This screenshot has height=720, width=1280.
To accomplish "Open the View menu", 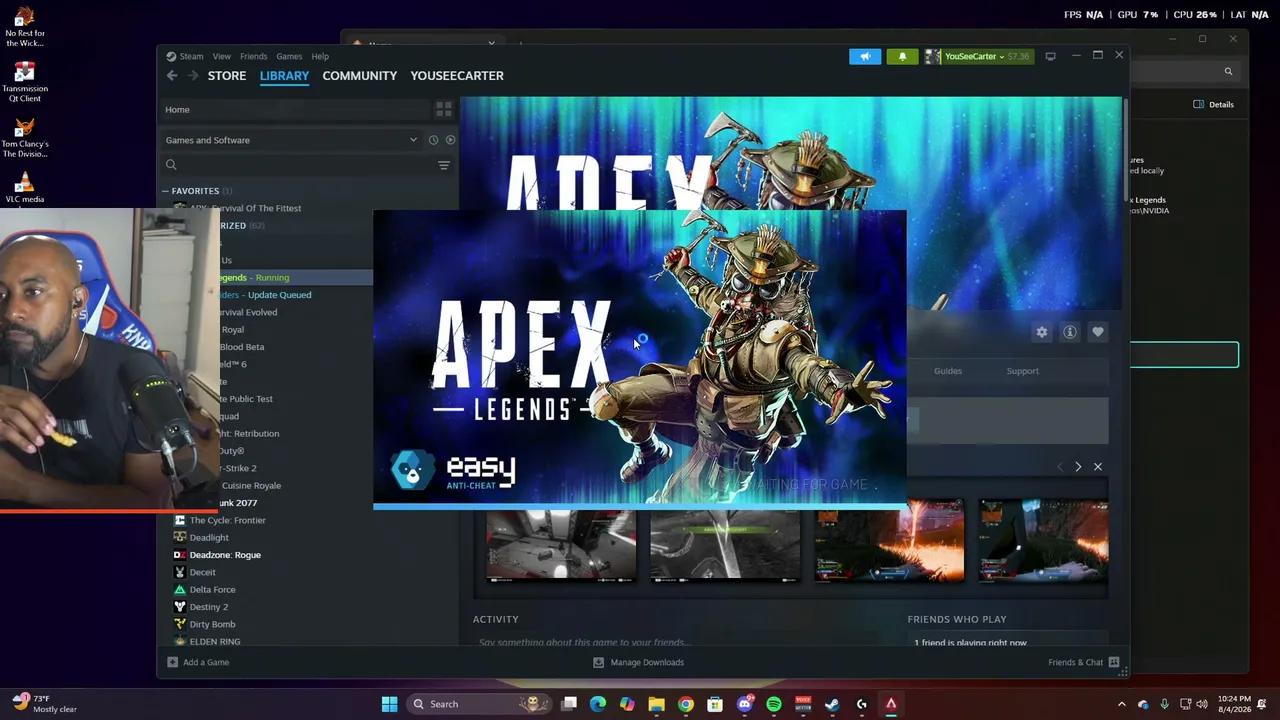I will [x=222, y=56].
